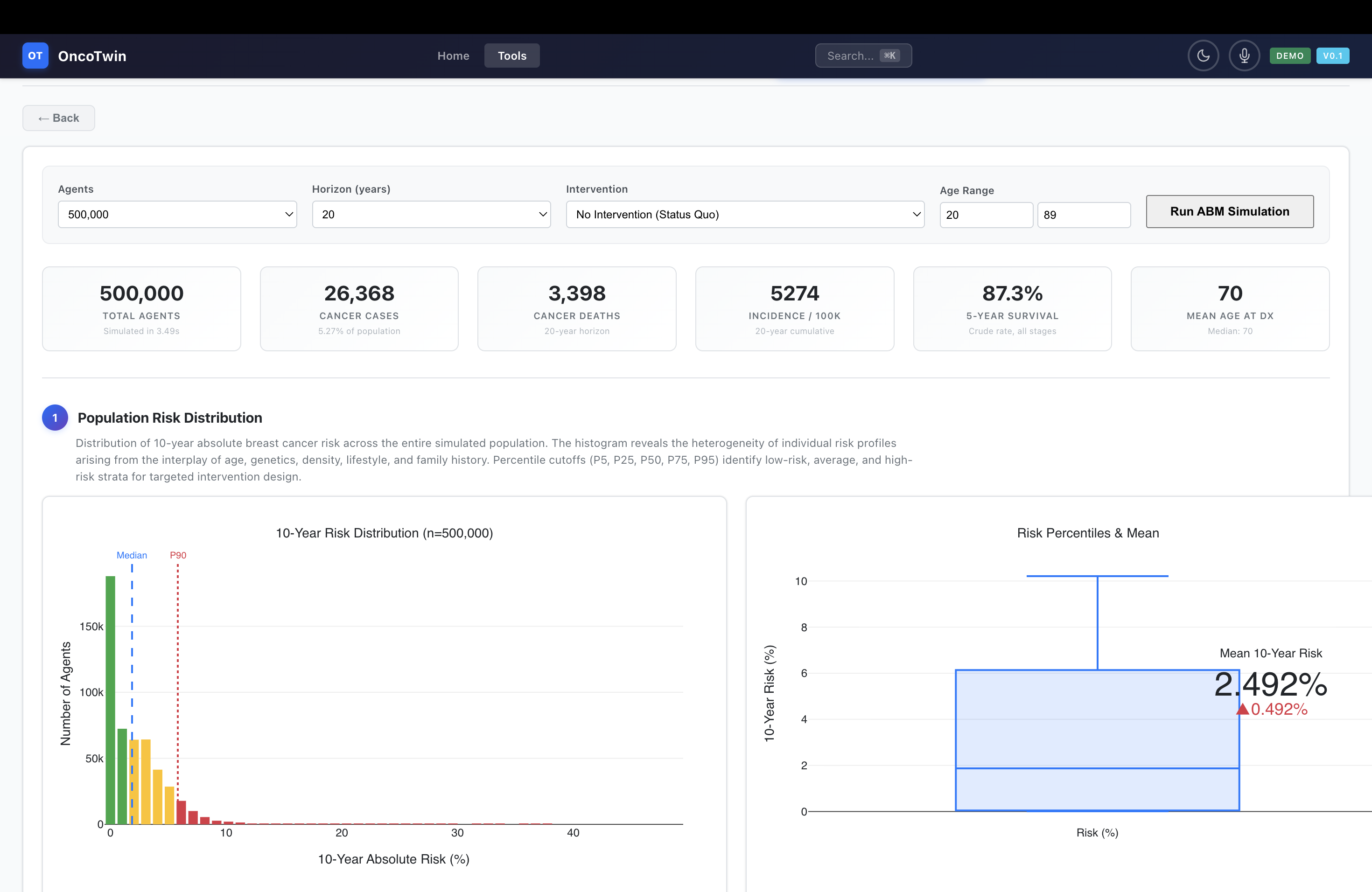Go to the Home tab
The width and height of the screenshot is (1372, 892).
coord(453,56)
